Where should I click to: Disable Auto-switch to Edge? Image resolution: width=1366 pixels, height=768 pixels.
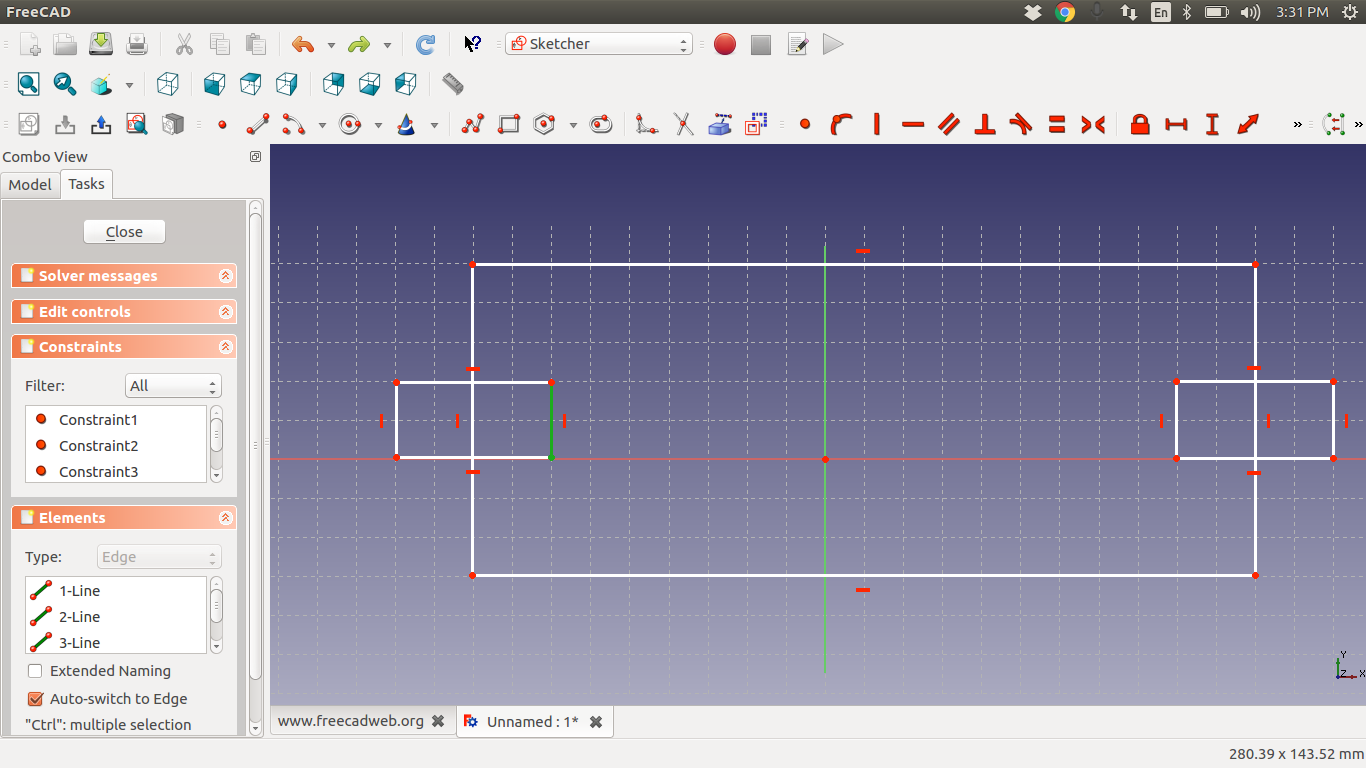coord(35,698)
